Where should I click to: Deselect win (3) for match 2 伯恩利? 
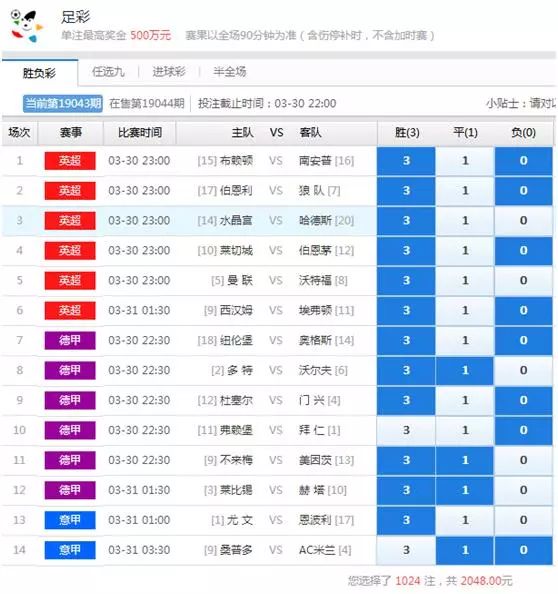tap(406, 191)
